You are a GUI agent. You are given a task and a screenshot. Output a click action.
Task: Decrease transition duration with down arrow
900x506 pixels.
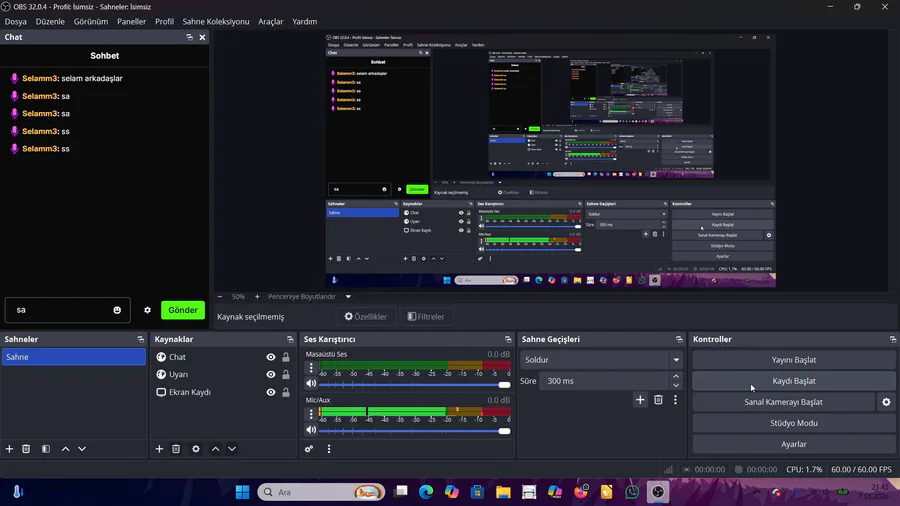click(676, 385)
